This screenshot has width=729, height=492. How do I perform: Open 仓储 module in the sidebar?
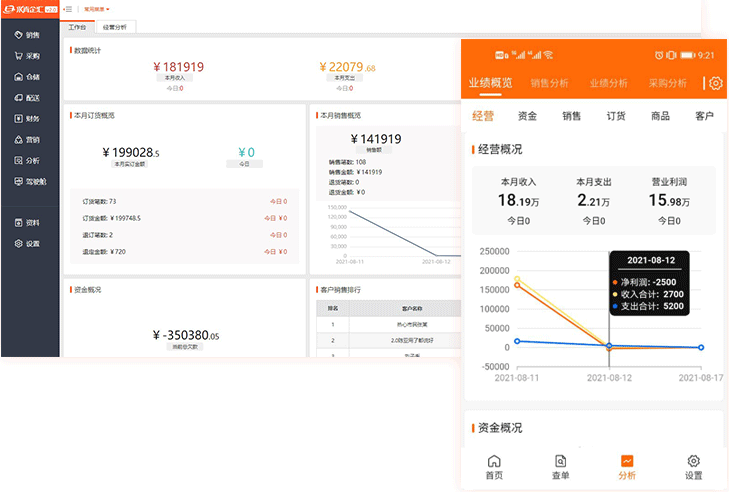(x=27, y=76)
